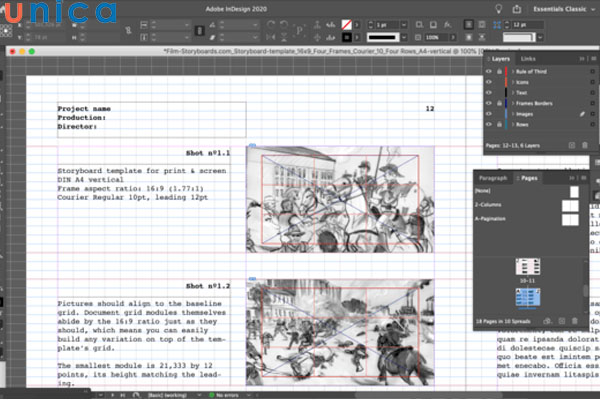Viewport: 600px width, 400px height.
Task: Toggle the lock on Frames Borders layer
Action: coord(499,103)
